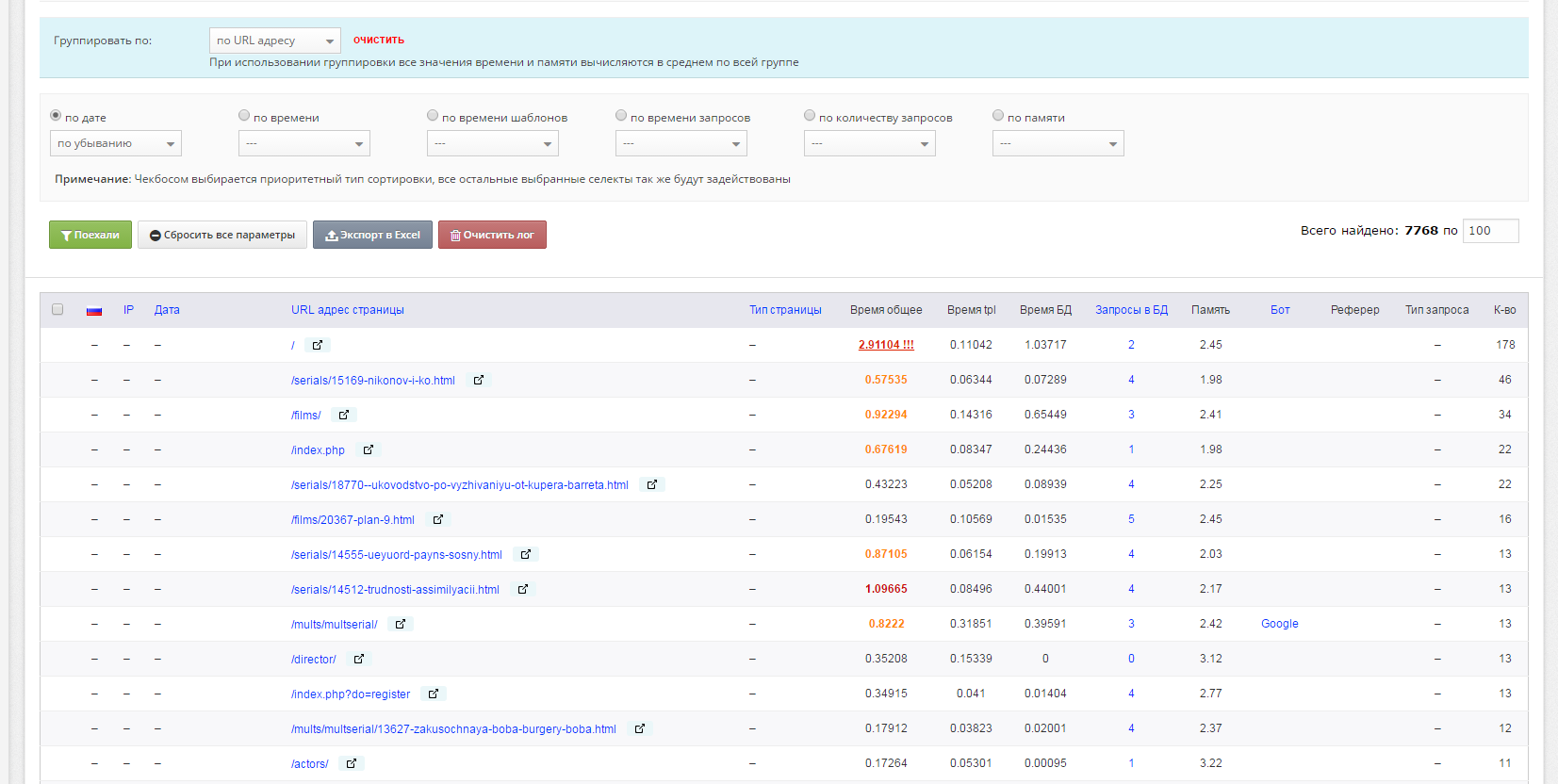
Task: Click DB query count 5 in the plan-9 row
Action: point(1131,519)
